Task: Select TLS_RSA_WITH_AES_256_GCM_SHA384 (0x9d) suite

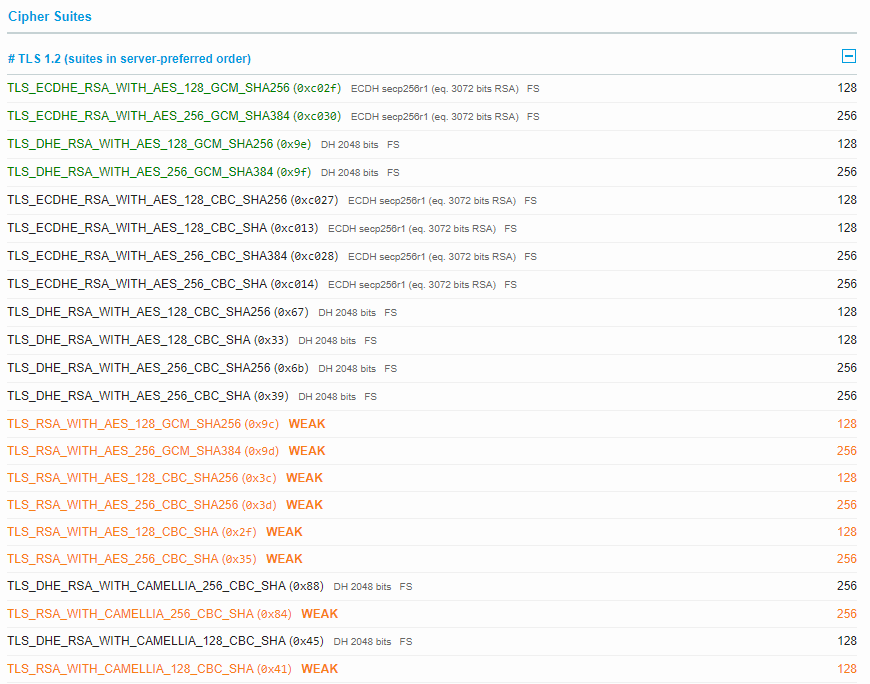Action: (143, 451)
